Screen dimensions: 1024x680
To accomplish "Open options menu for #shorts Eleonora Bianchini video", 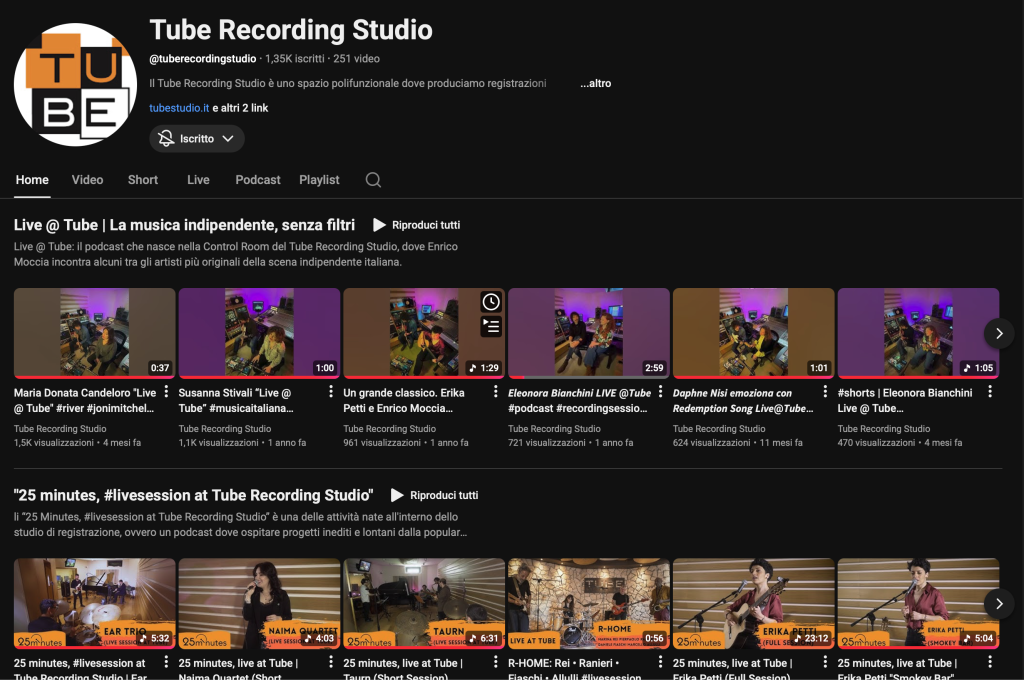I will pos(990,391).
